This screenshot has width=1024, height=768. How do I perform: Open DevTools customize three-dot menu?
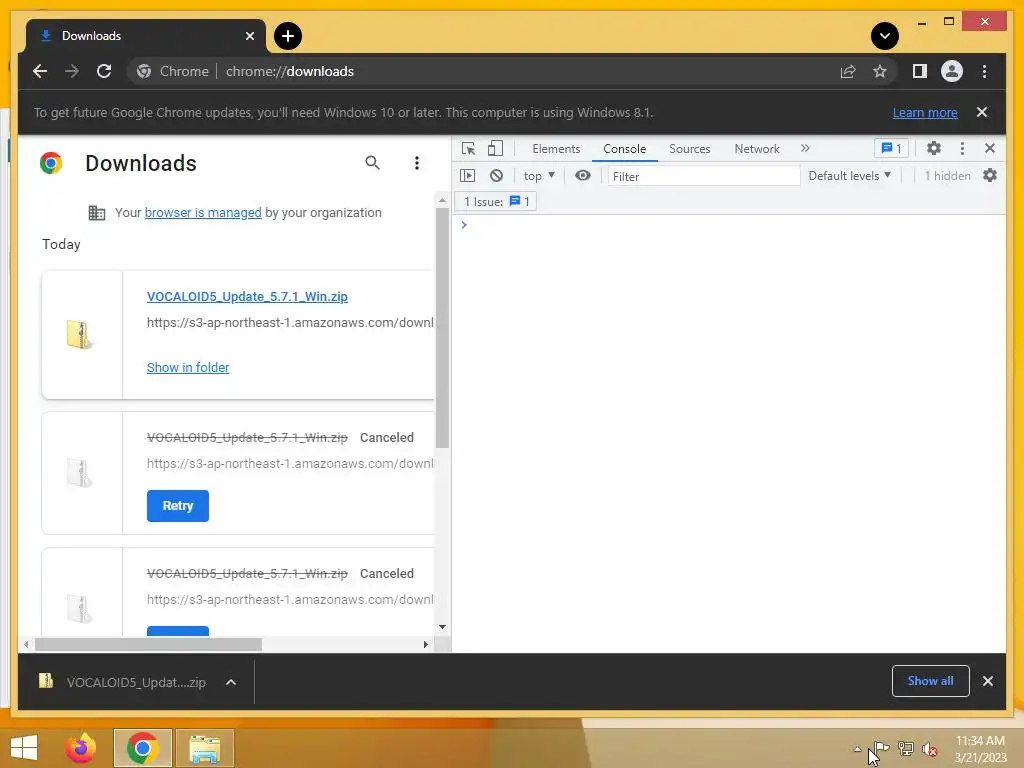[x=962, y=148]
